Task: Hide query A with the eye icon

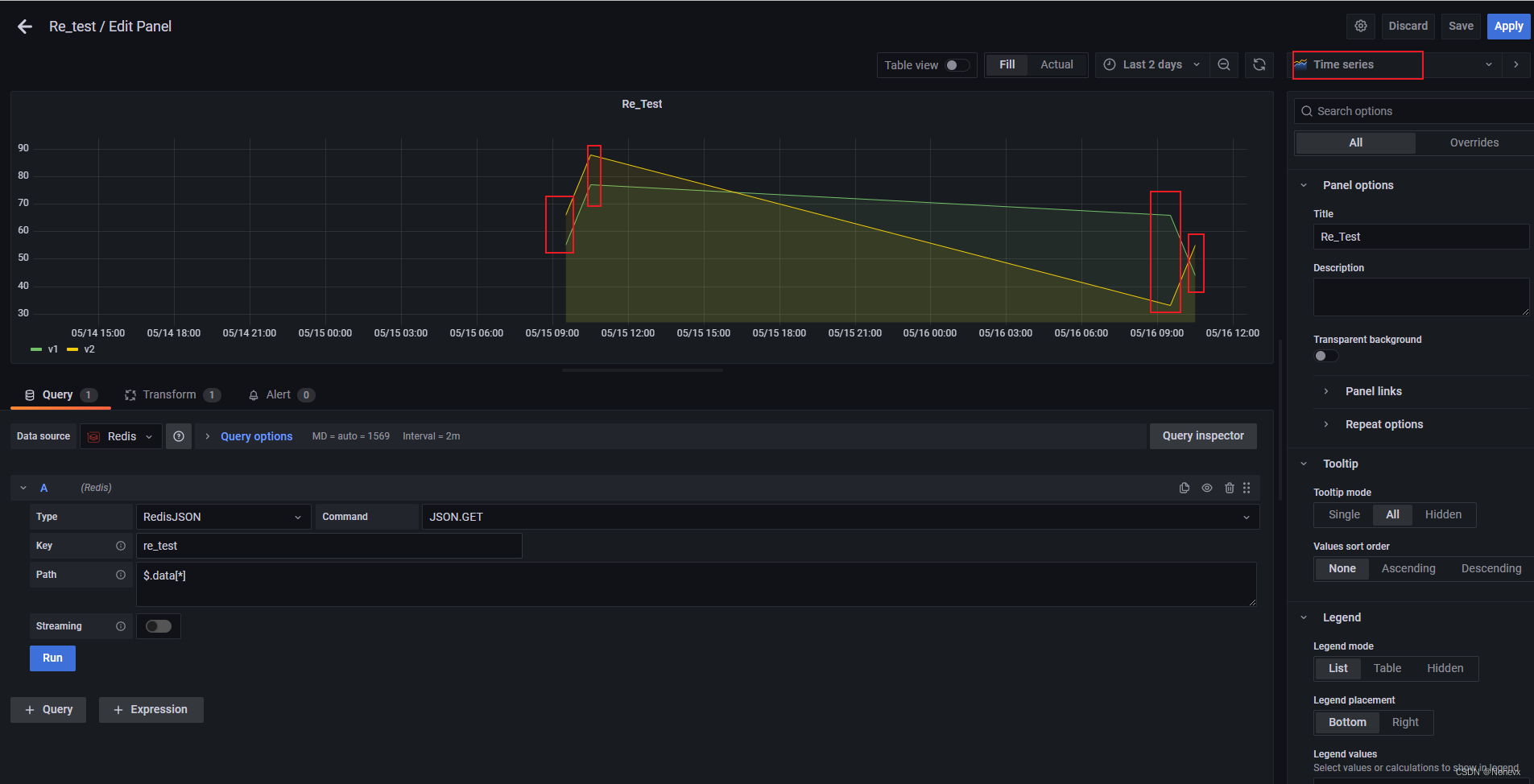Action: coord(1206,487)
